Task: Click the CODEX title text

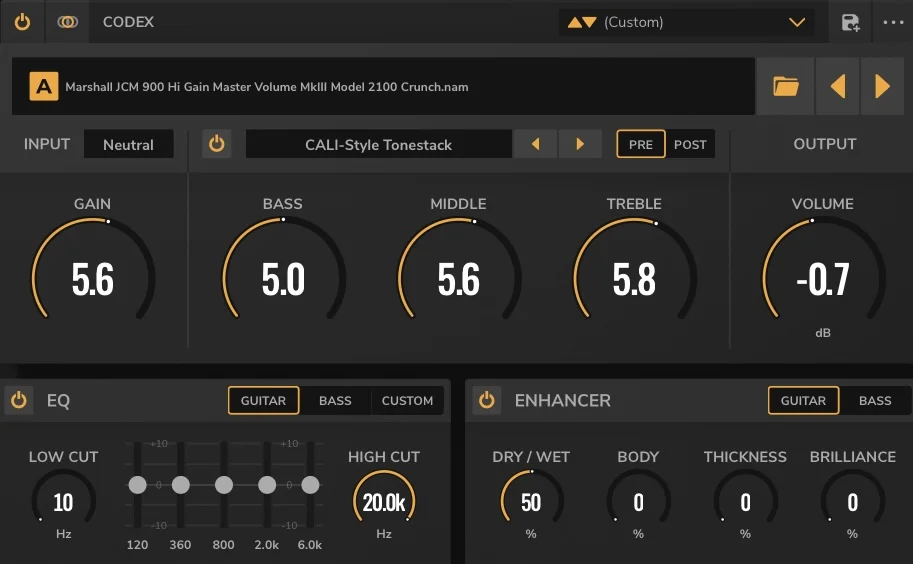Action: click(128, 22)
